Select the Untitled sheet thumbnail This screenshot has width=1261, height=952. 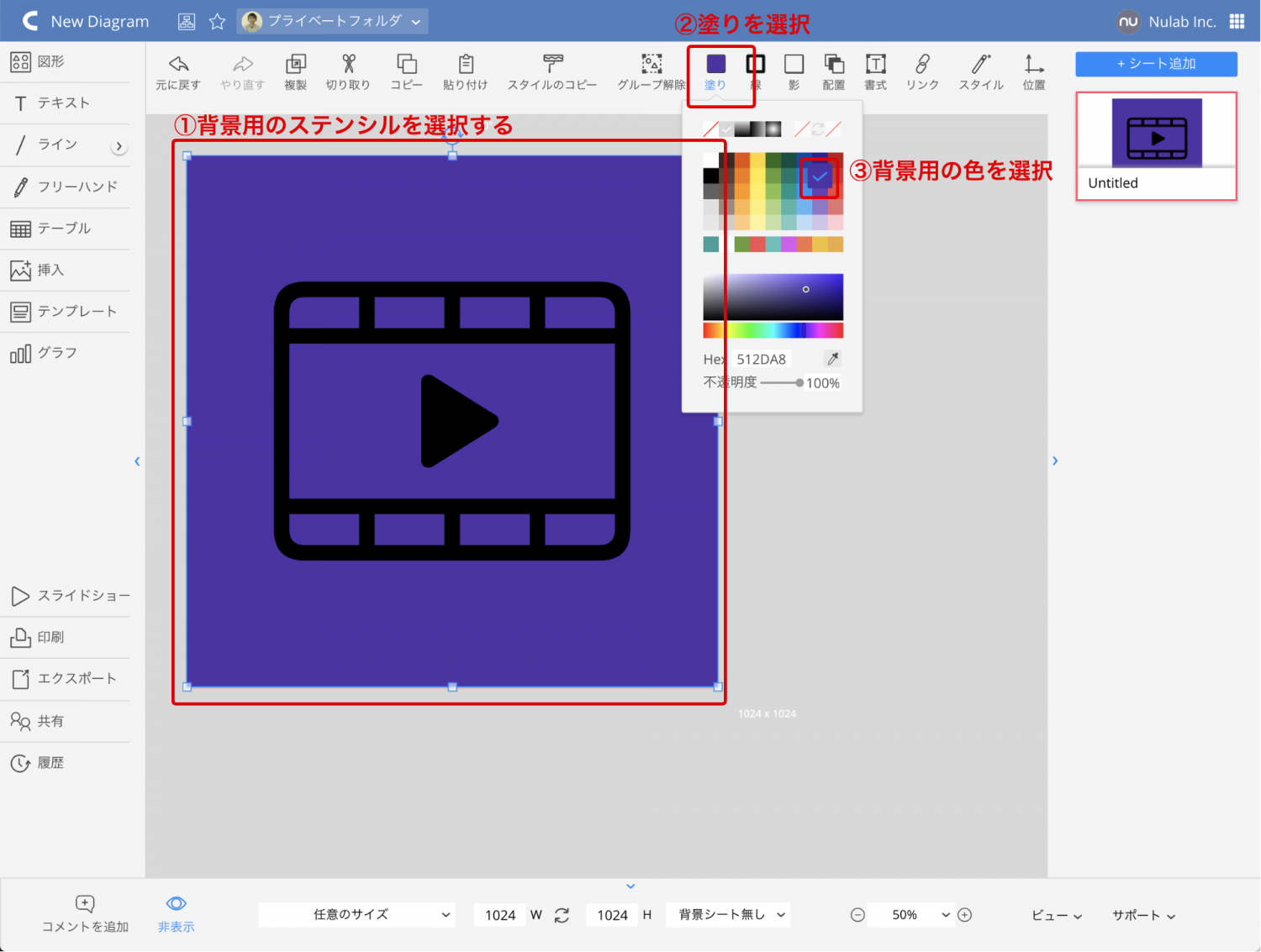coord(1156,146)
